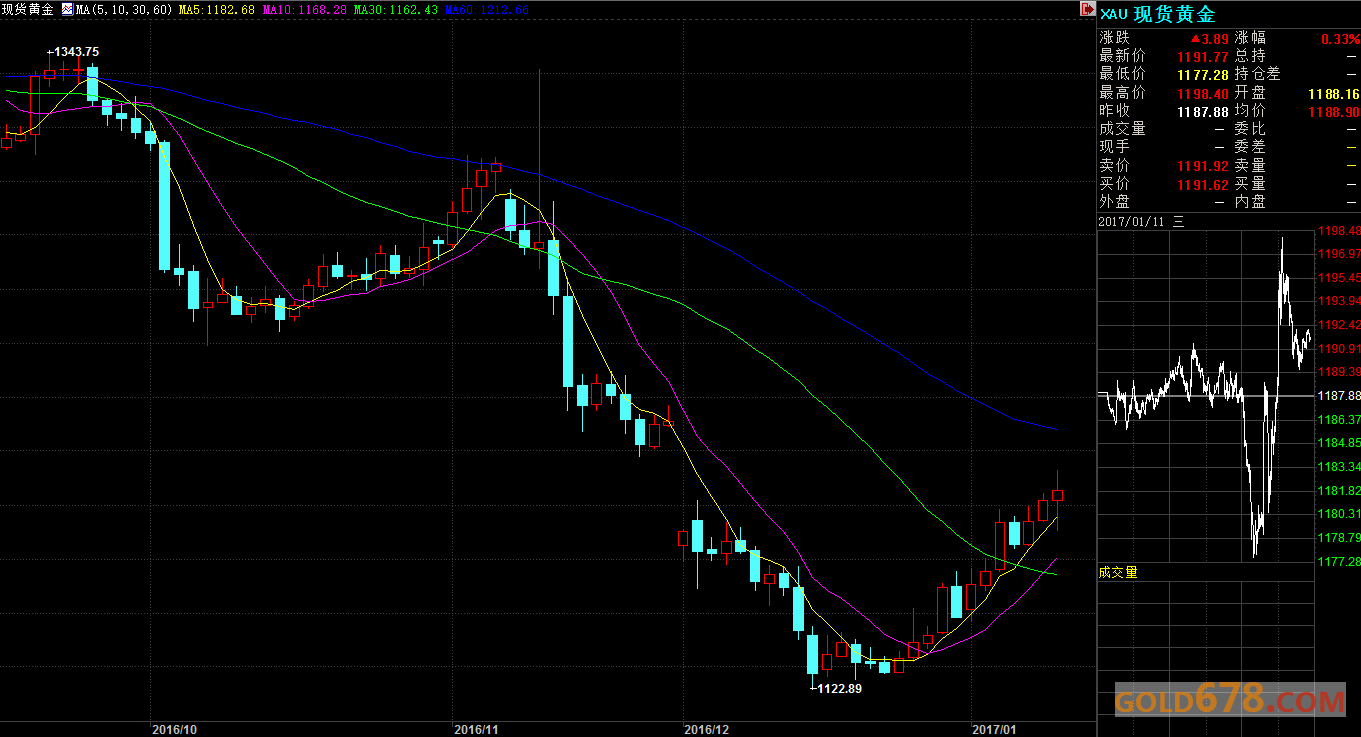The width and height of the screenshot is (1361, 737).
Task: Click the 2017/01/11 三 date label
Action: coord(1142,222)
